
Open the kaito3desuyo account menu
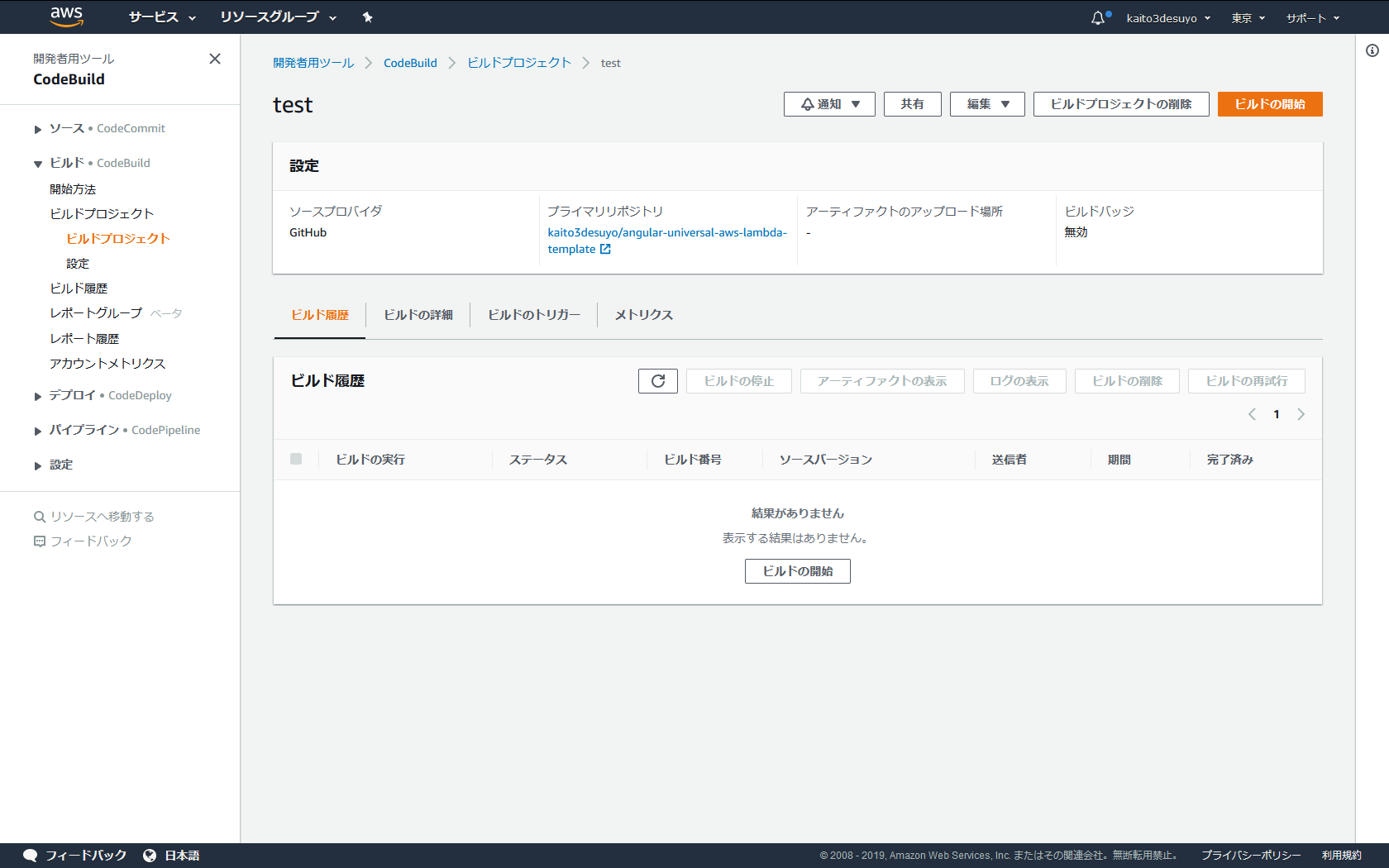tap(1168, 18)
